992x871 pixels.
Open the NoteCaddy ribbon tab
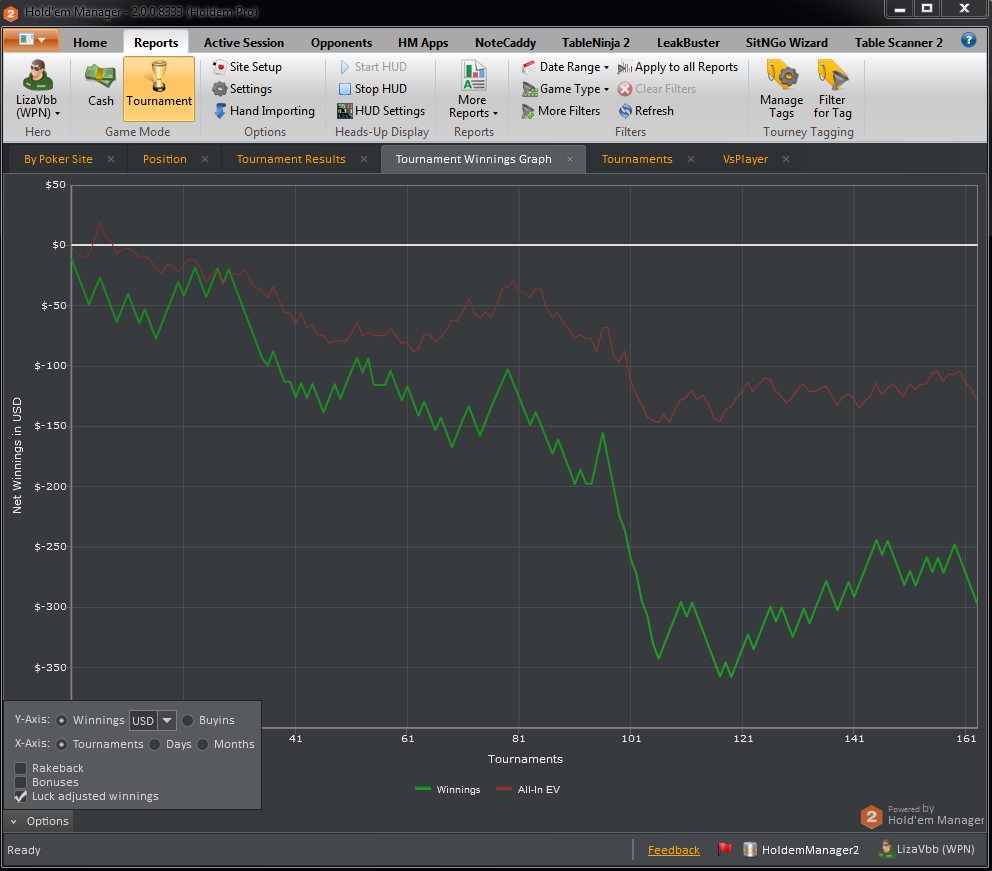505,42
